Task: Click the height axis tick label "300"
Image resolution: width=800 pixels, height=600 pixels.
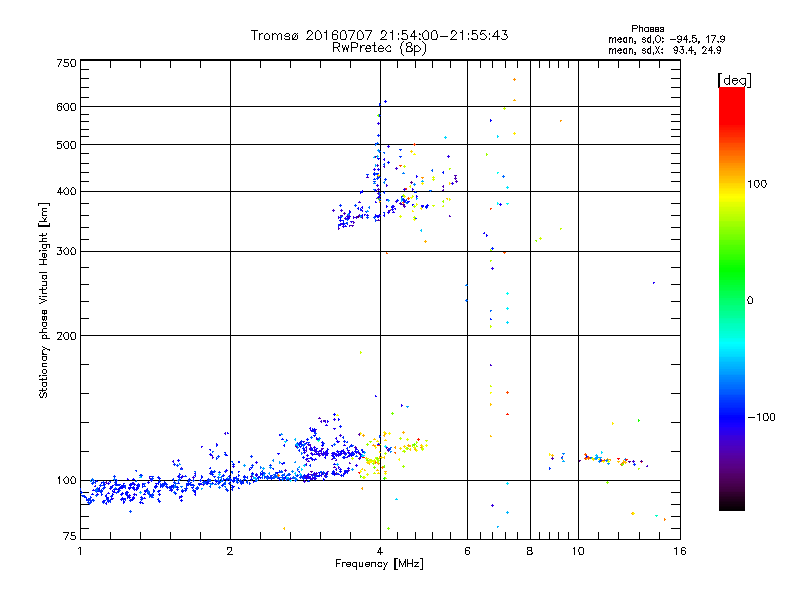Action: (67, 252)
